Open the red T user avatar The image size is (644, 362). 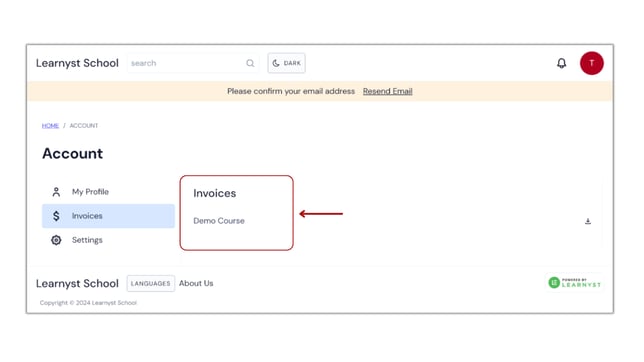point(591,63)
